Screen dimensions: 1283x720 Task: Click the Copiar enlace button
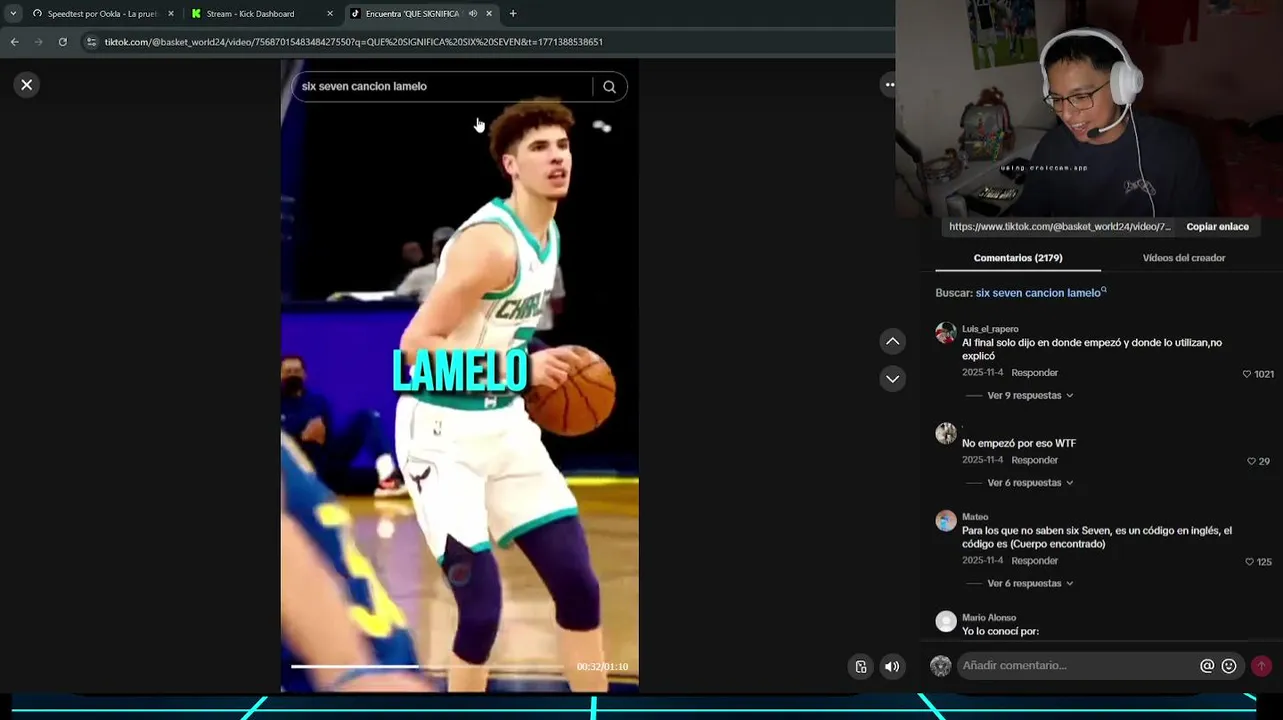[1217, 227]
